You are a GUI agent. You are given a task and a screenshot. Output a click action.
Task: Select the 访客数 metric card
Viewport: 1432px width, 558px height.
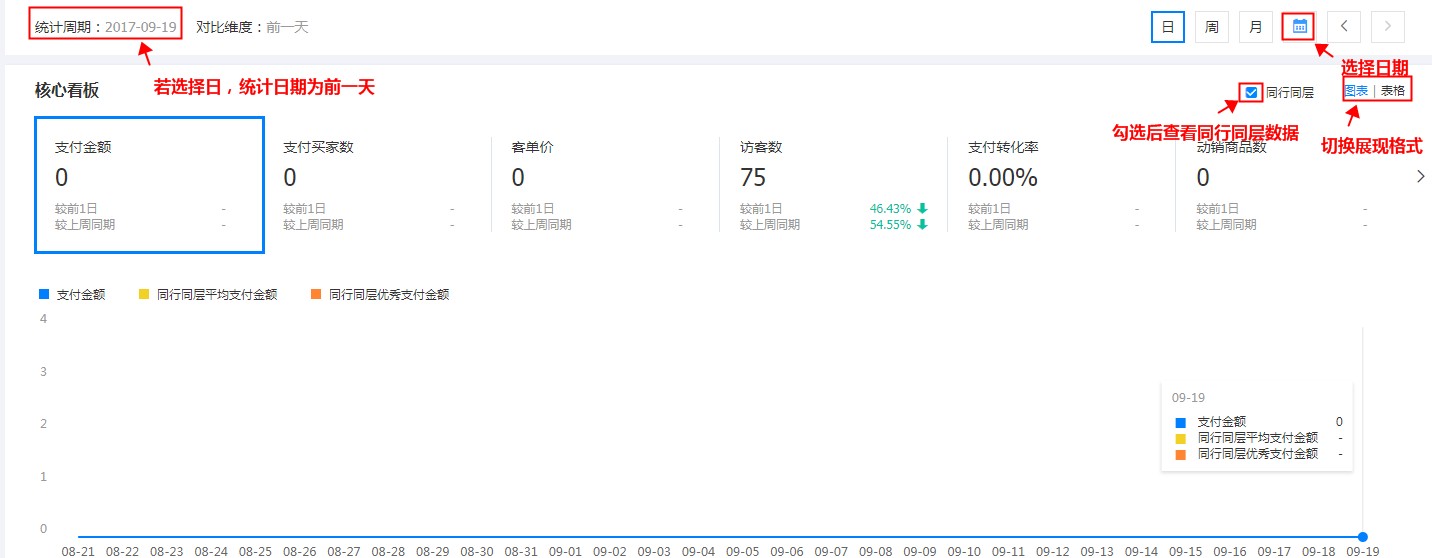click(x=833, y=185)
